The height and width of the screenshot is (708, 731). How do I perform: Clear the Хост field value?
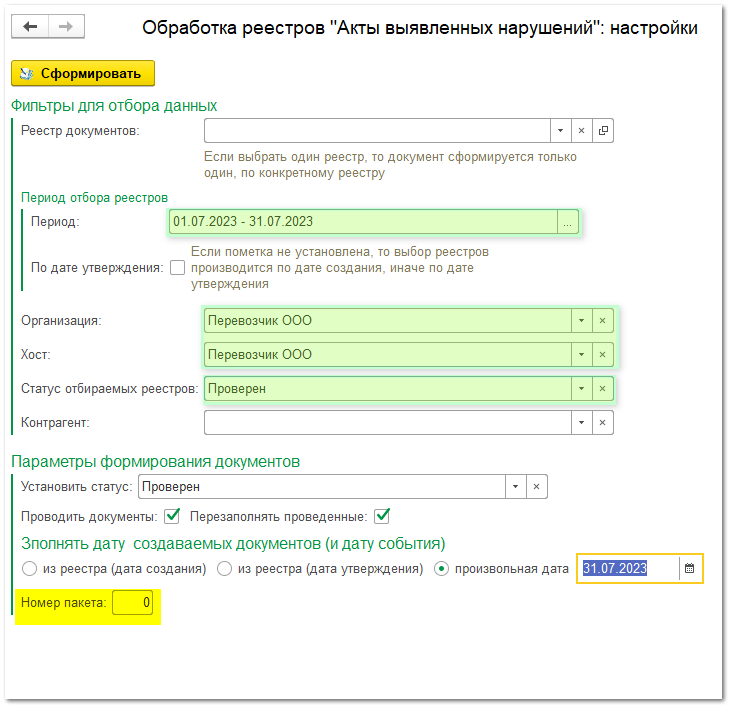click(602, 355)
